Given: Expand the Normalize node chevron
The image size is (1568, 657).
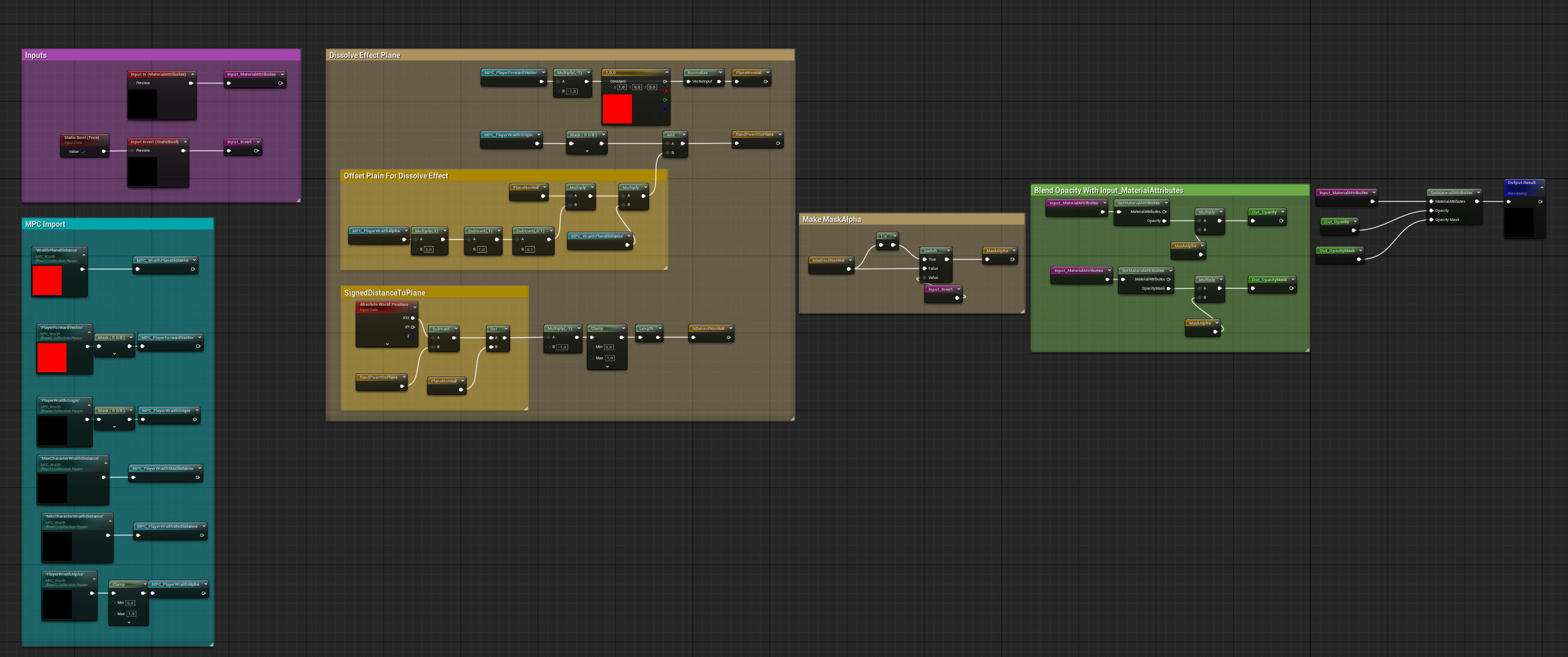Looking at the screenshot, I should click(720, 72).
